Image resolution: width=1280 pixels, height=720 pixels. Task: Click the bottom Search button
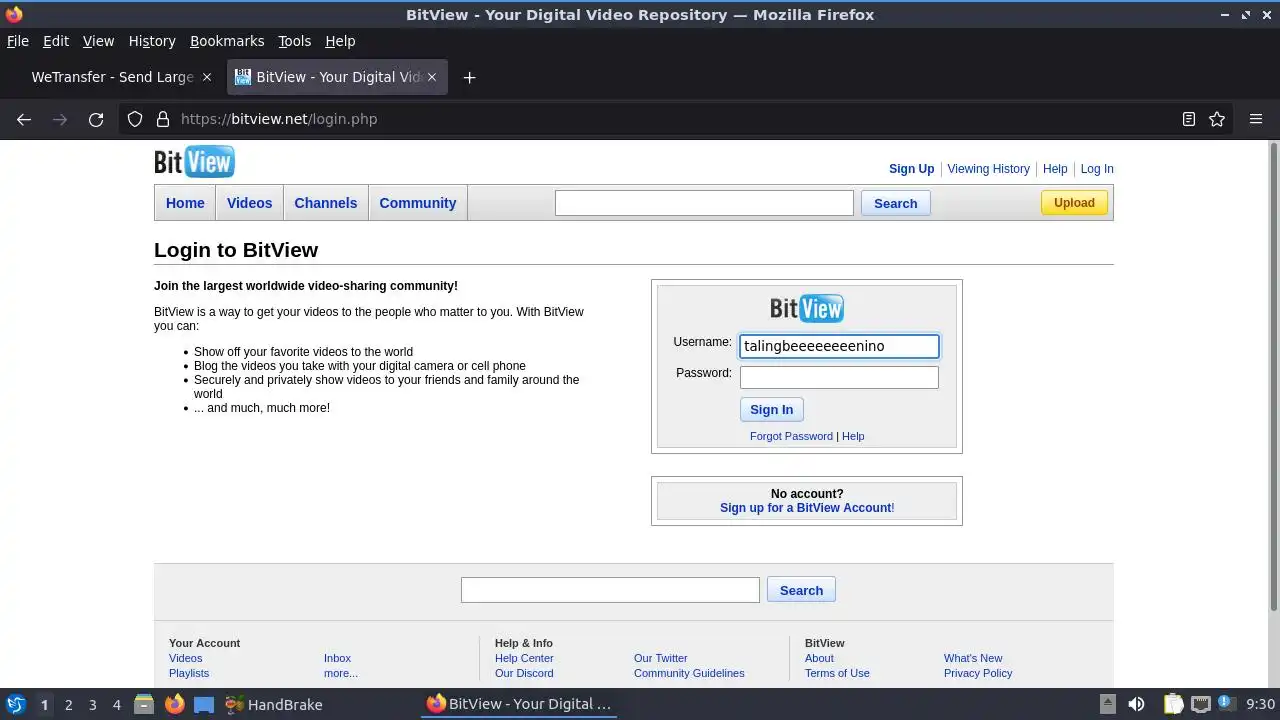(801, 590)
